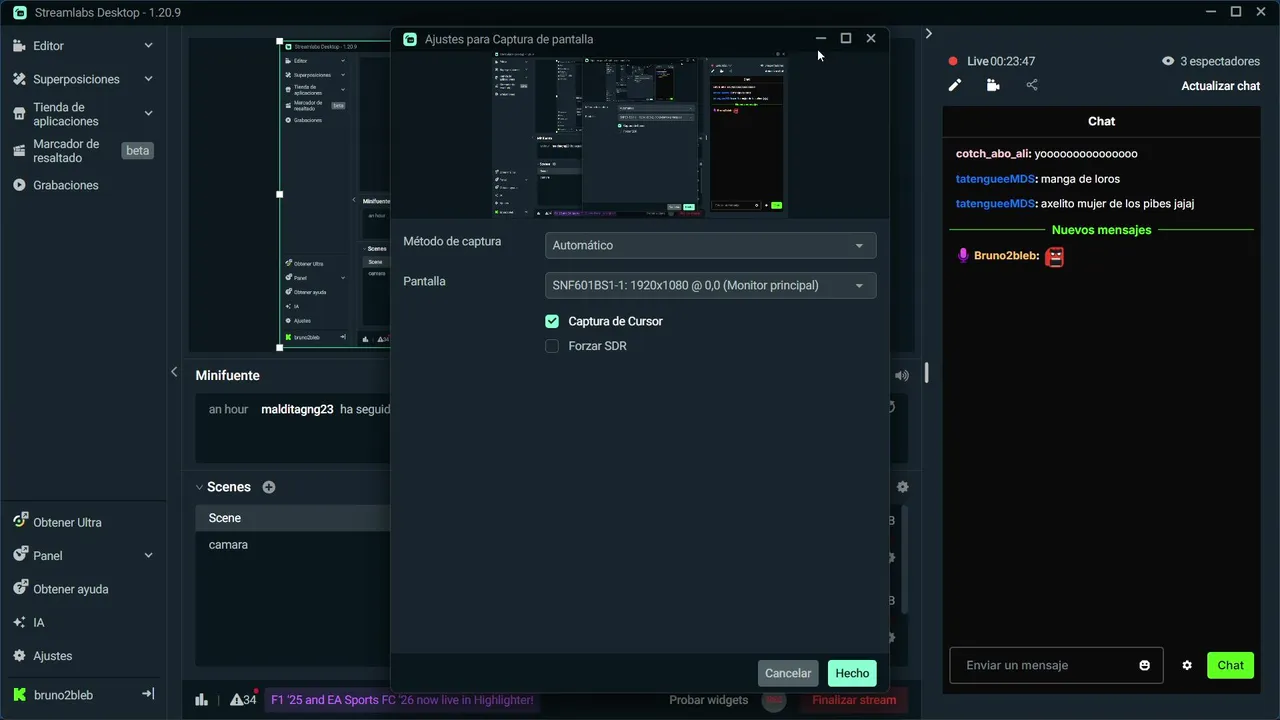The image size is (1280, 720).
Task: Open Tienda de aplicaciones
Action: (x=65, y=114)
